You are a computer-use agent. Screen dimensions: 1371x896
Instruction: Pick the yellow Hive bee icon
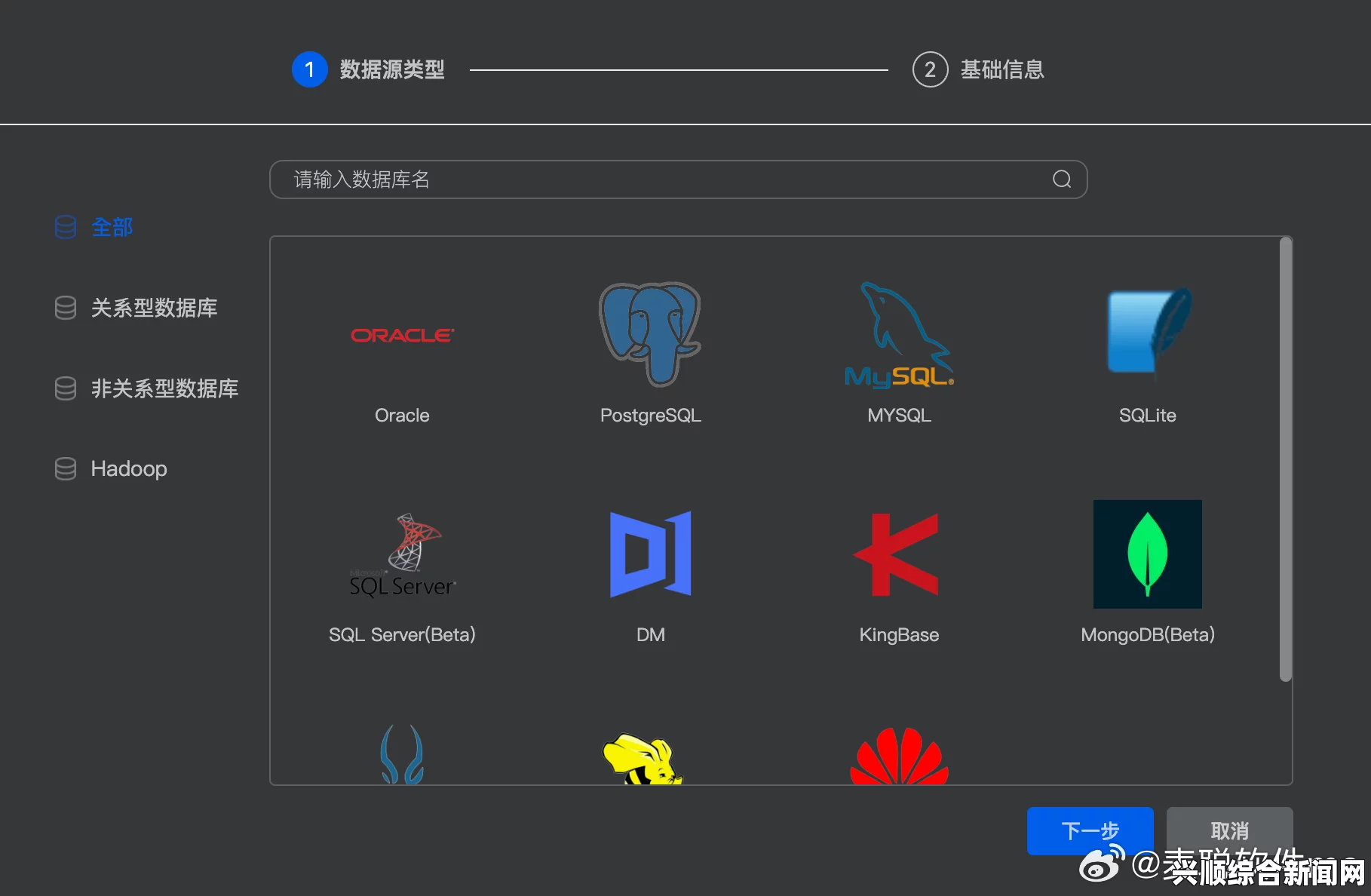[x=643, y=759]
